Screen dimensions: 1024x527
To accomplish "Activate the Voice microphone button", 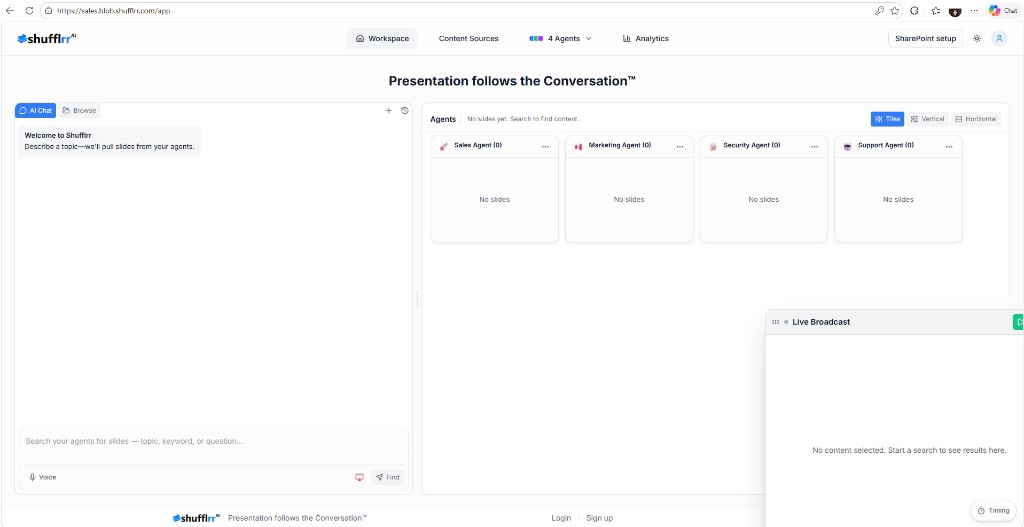I will (x=42, y=477).
